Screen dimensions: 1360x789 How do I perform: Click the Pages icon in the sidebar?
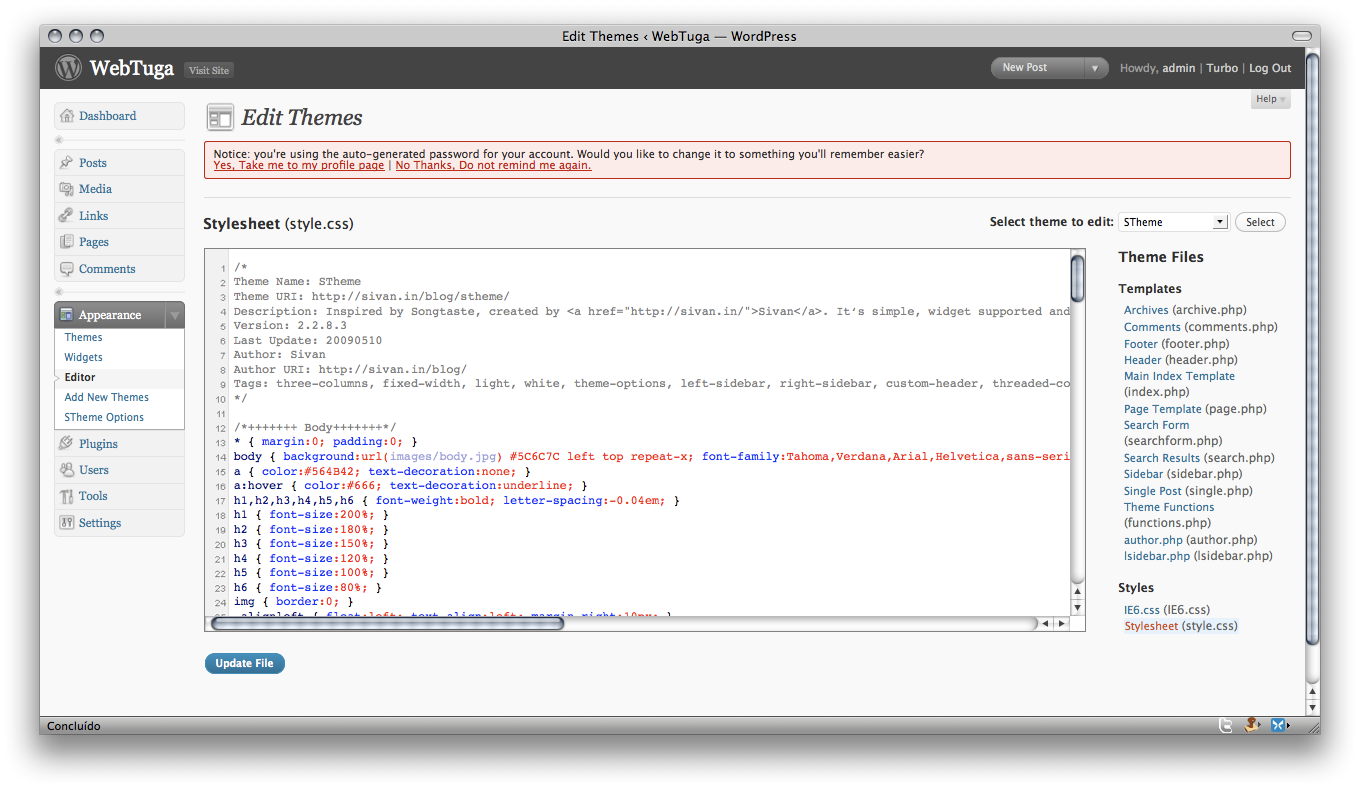coord(67,242)
